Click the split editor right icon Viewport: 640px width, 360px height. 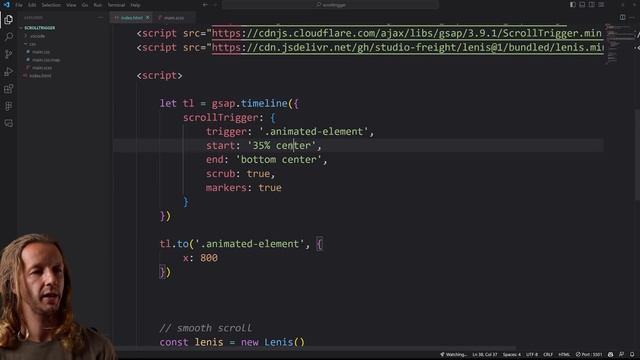coord(622,18)
